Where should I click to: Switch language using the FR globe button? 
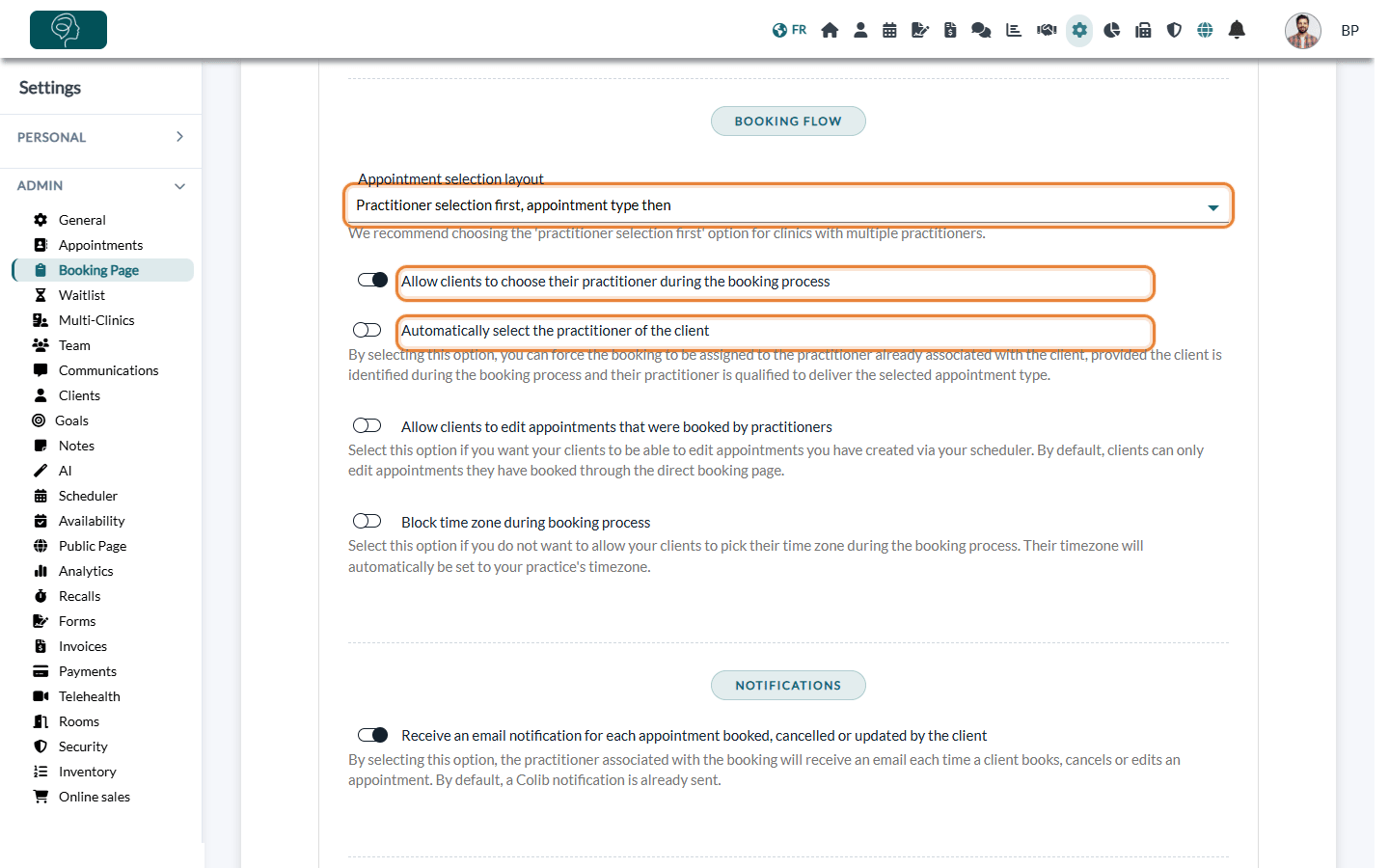[x=789, y=30]
